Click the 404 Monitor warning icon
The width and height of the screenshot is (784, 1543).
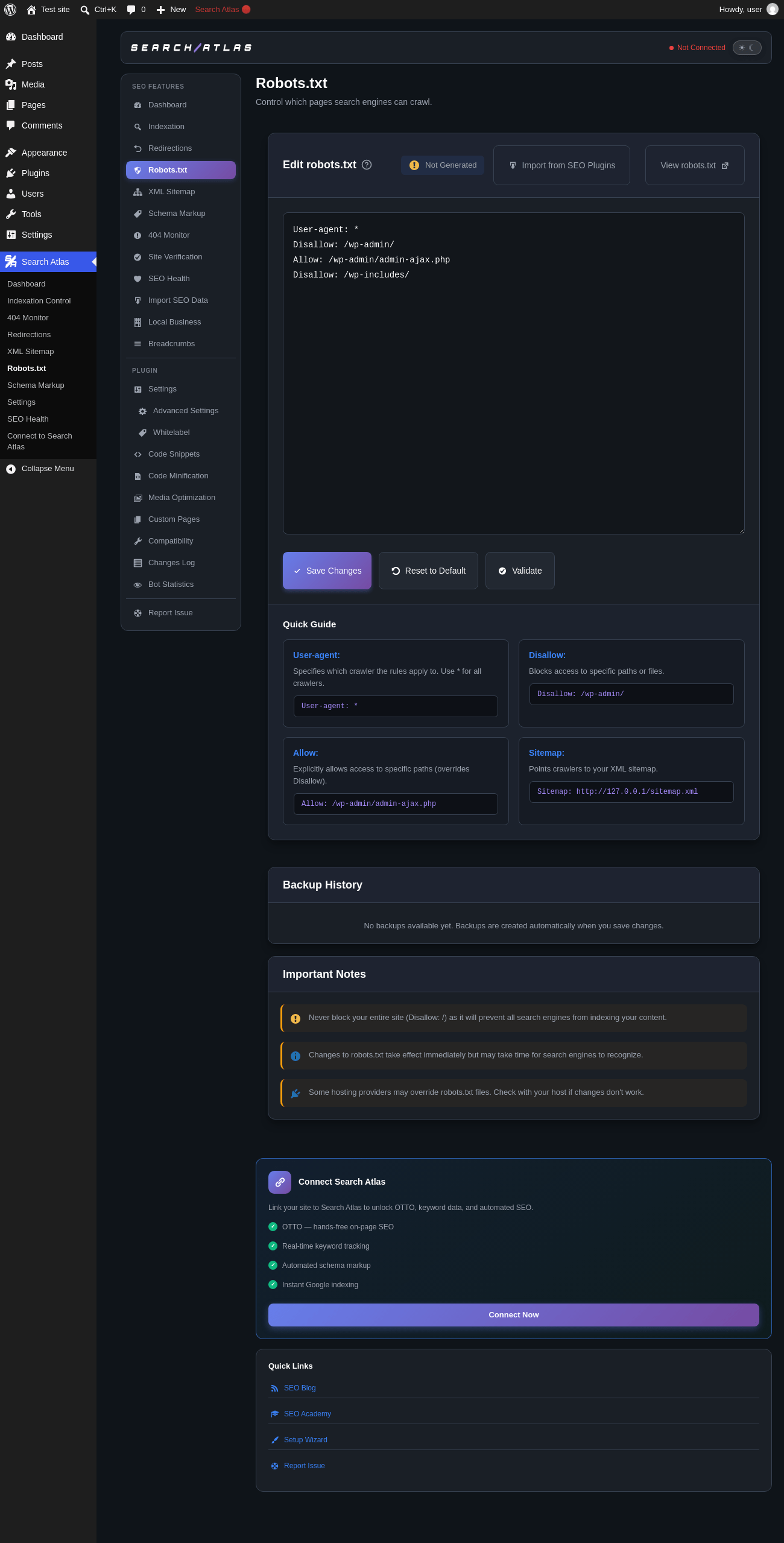138,235
